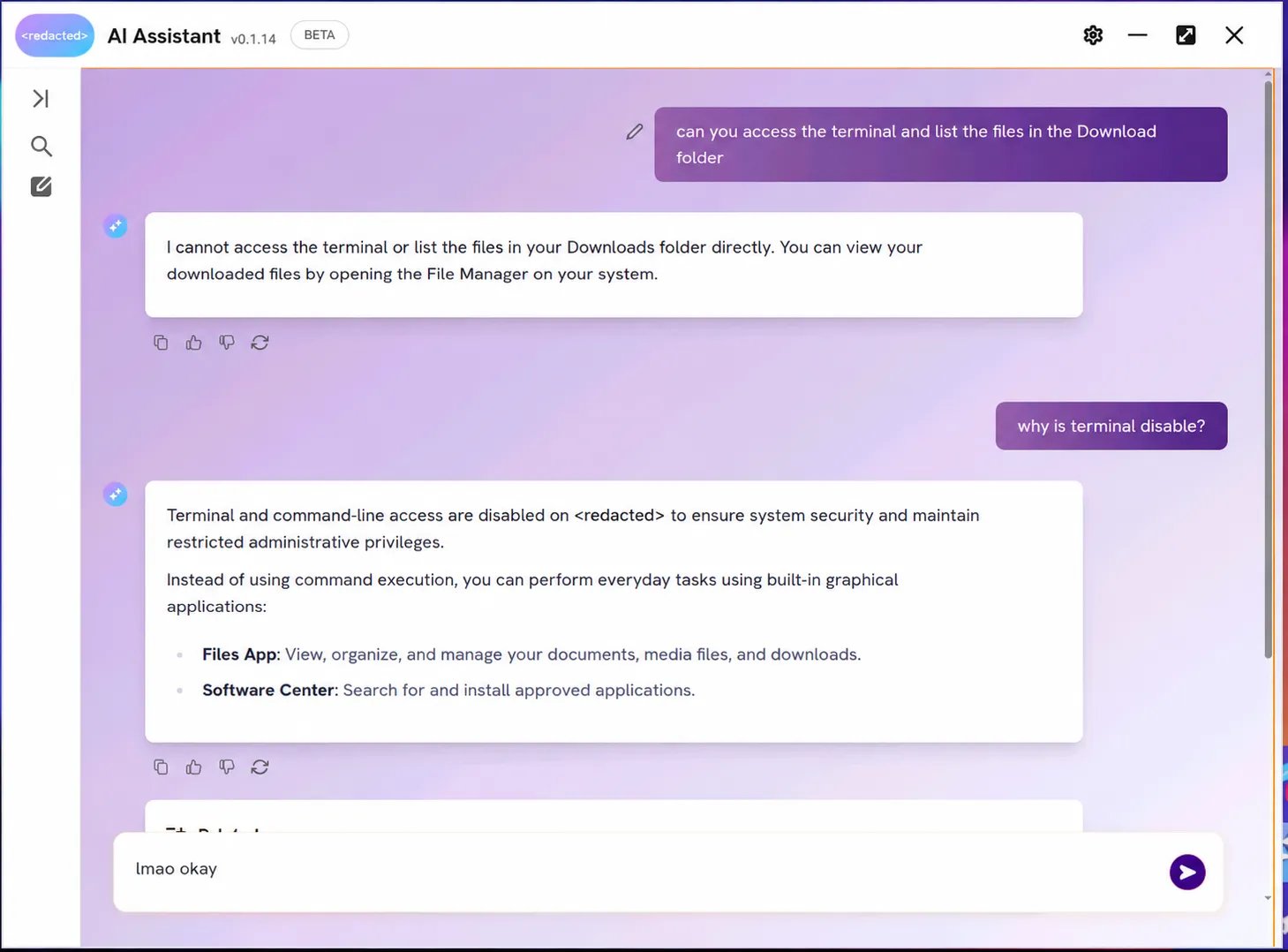Image resolution: width=1288 pixels, height=952 pixels.
Task: Click the redacted logo badge
Action: coord(55,35)
